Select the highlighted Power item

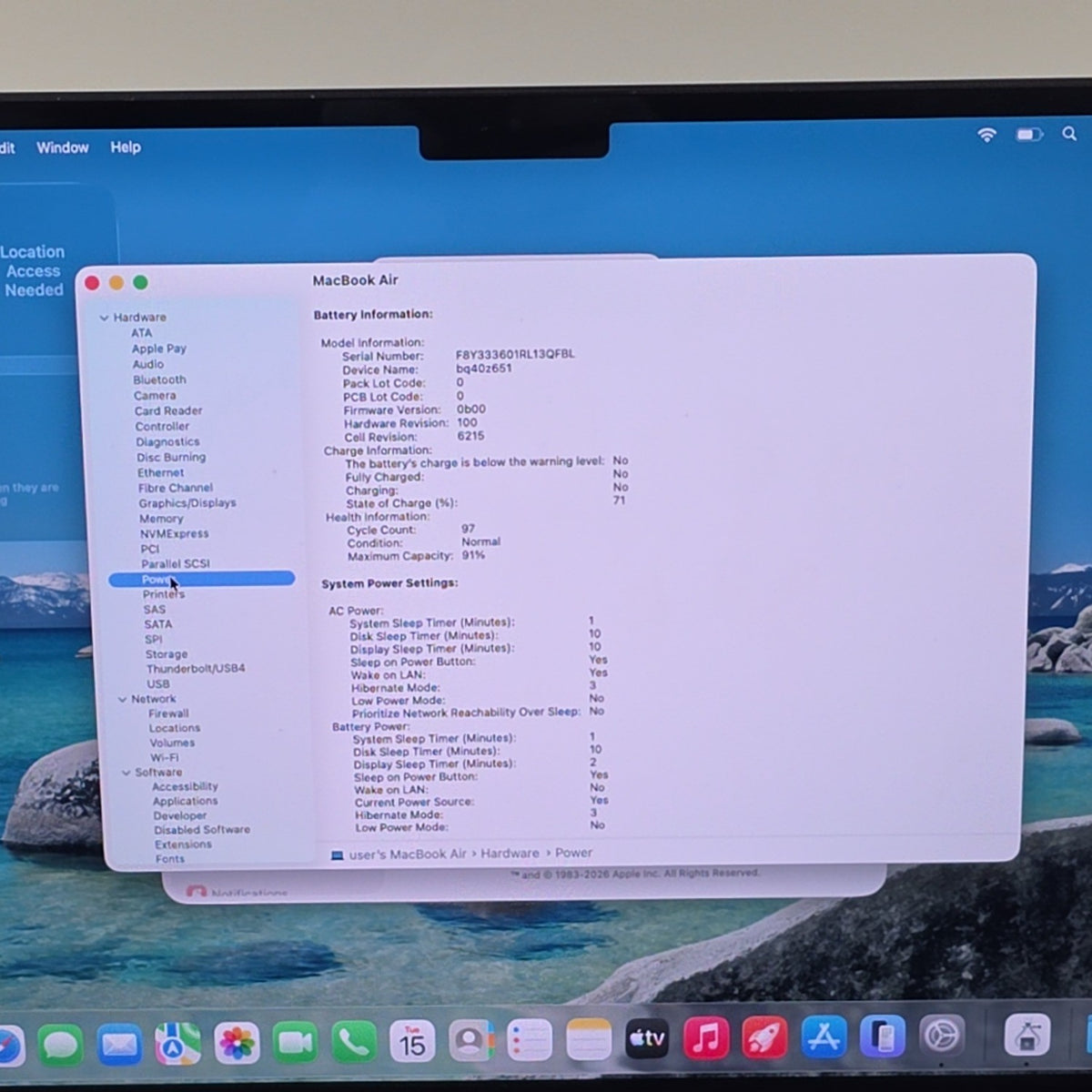[201, 579]
